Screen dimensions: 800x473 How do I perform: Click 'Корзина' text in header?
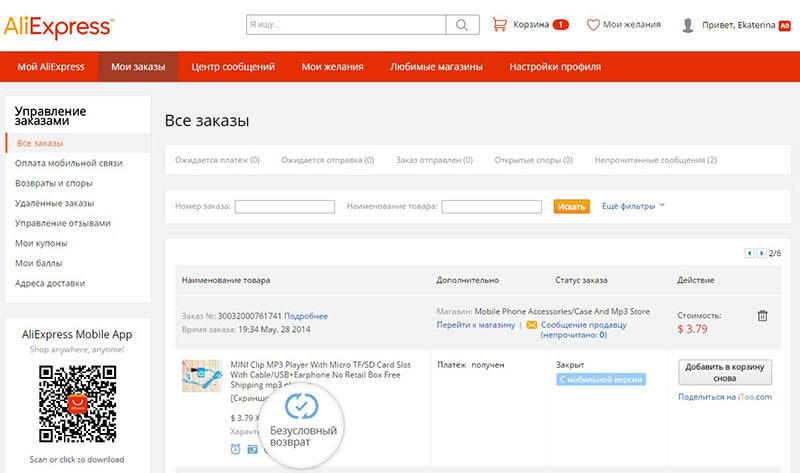click(x=531, y=24)
